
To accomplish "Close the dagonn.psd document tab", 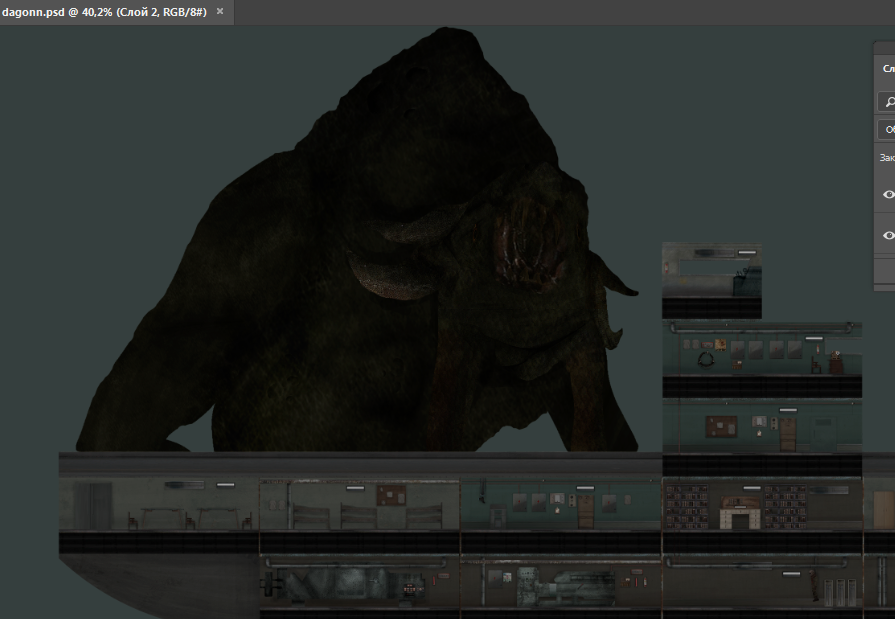I will (220, 11).
